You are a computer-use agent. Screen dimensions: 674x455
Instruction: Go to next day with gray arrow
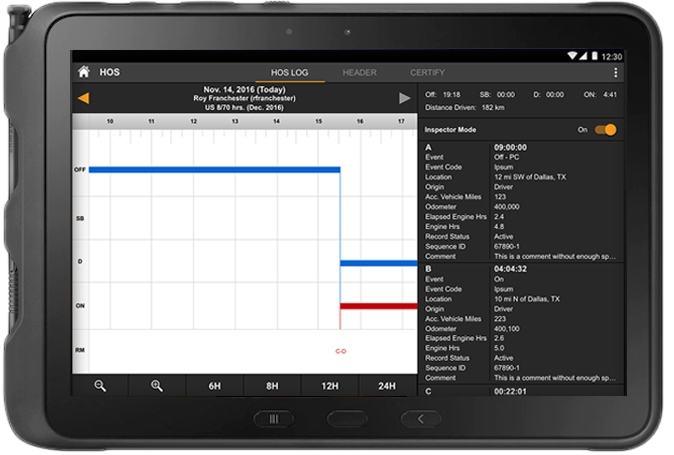404,98
